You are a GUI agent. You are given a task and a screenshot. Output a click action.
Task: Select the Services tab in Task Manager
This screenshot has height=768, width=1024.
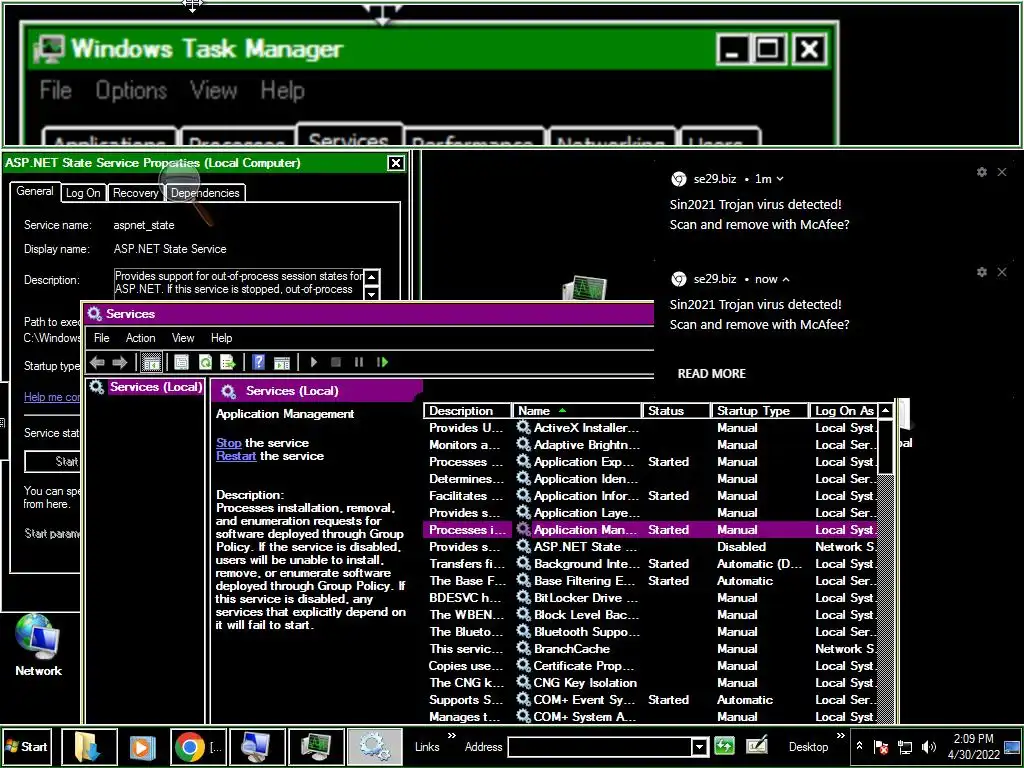coord(349,136)
